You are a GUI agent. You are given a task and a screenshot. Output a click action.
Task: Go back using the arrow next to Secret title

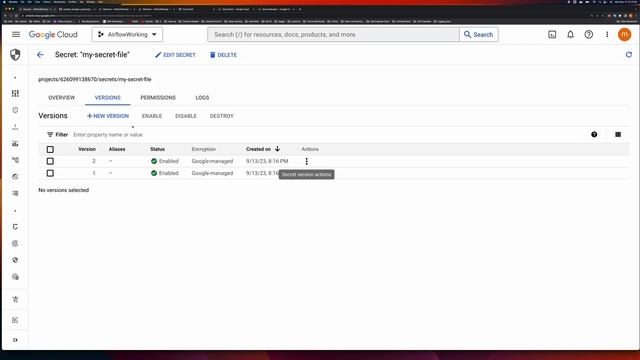(40, 55)
